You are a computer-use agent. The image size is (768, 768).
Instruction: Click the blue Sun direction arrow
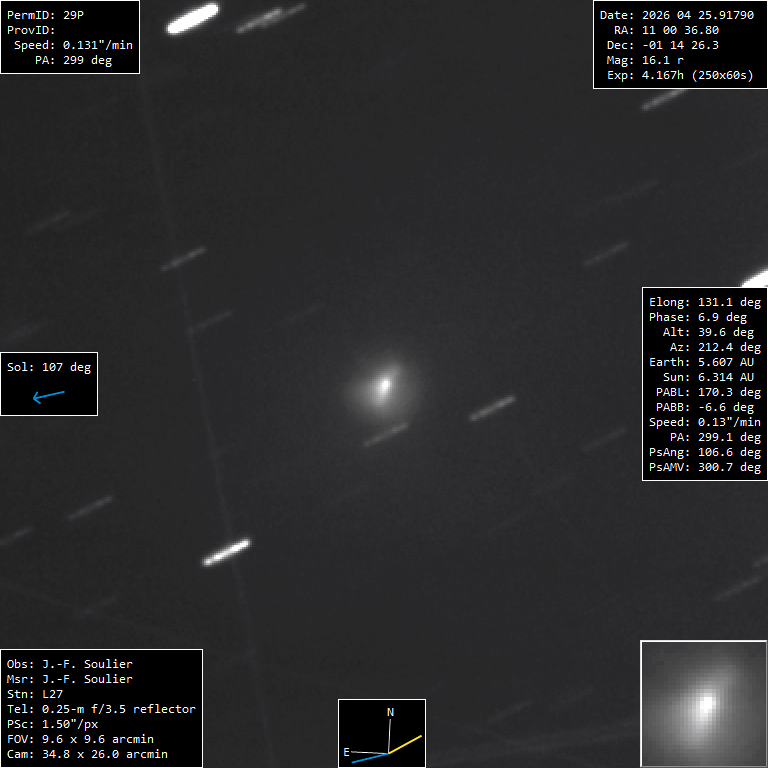pos(48,396)
